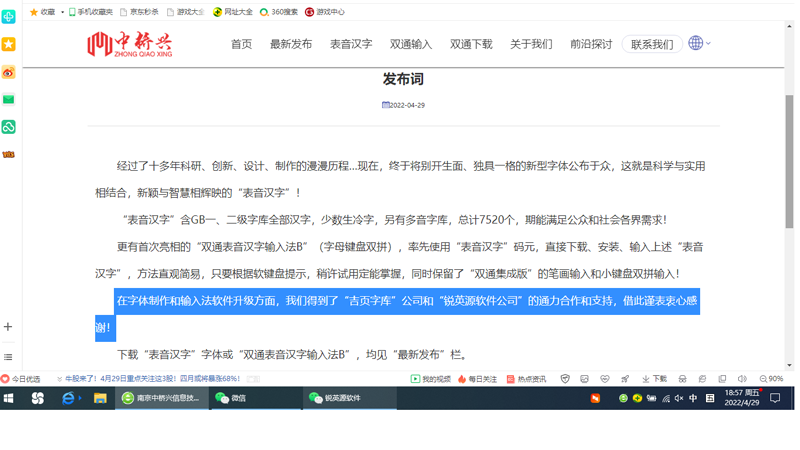Screen dimensions: 800x450
Task: Click the 中桥兴 site logo
Action: [x=130, y=44]
